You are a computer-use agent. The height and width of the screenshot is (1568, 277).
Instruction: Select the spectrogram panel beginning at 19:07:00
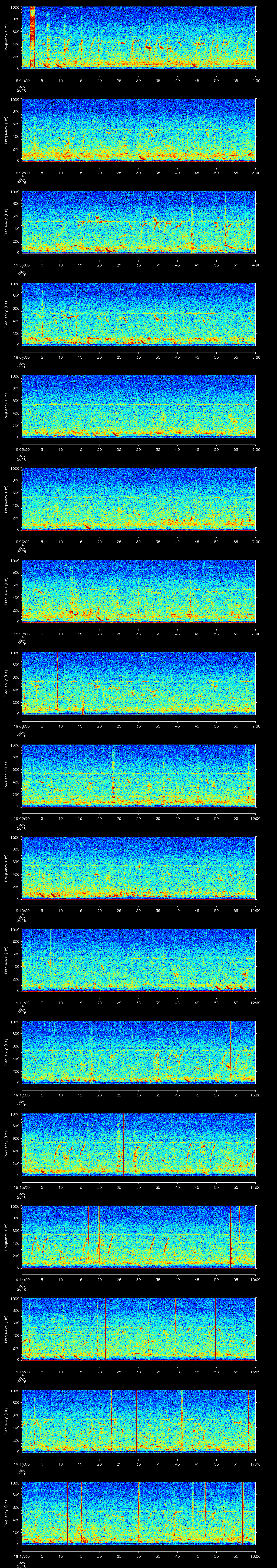tap(139, 591)
